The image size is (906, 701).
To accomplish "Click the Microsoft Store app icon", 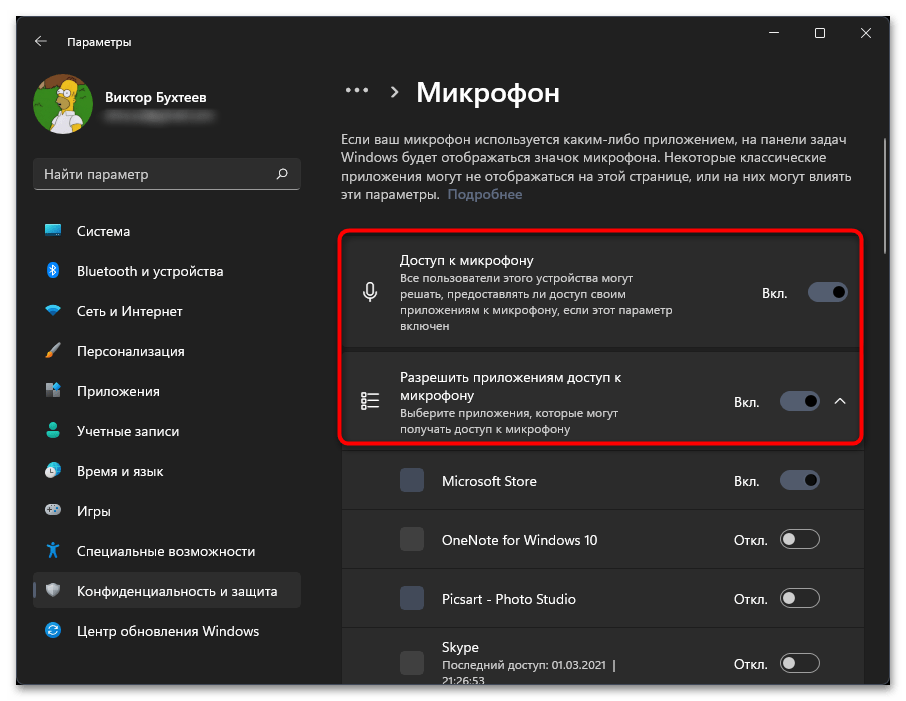I will pyautogui.click(x=412, y=480).
